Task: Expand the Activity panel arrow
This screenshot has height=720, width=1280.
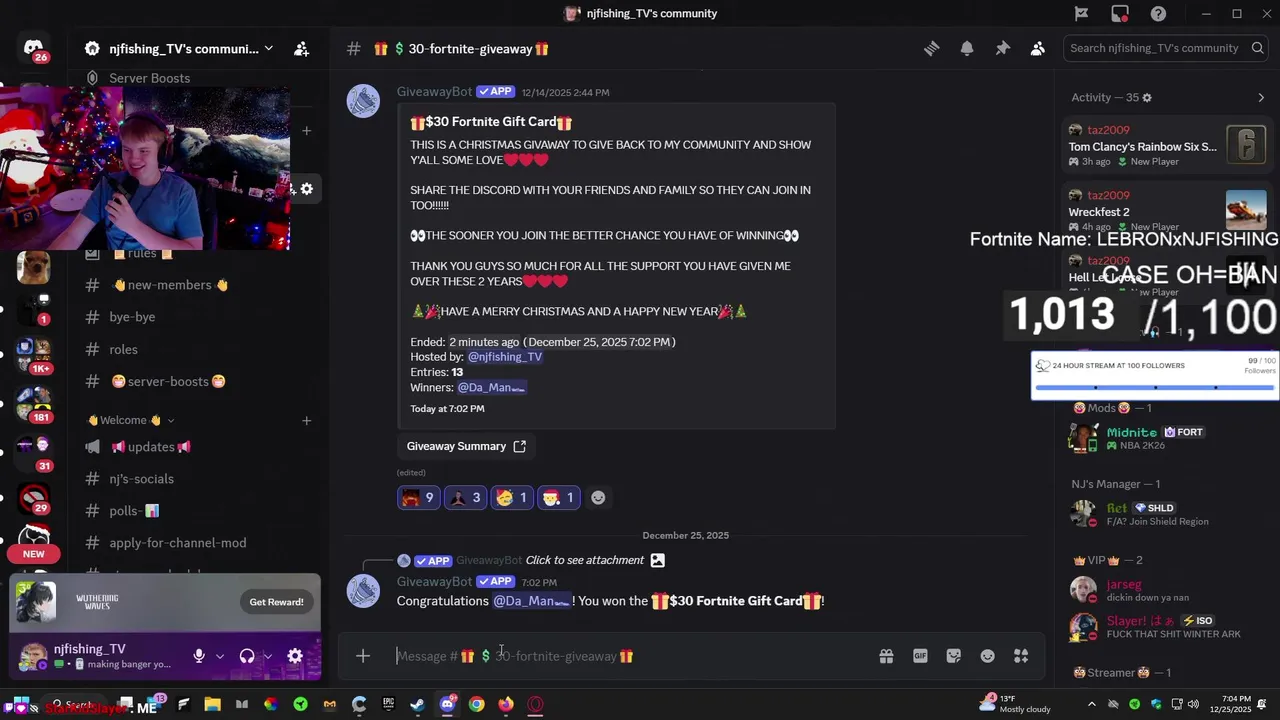Action: 1261,97
